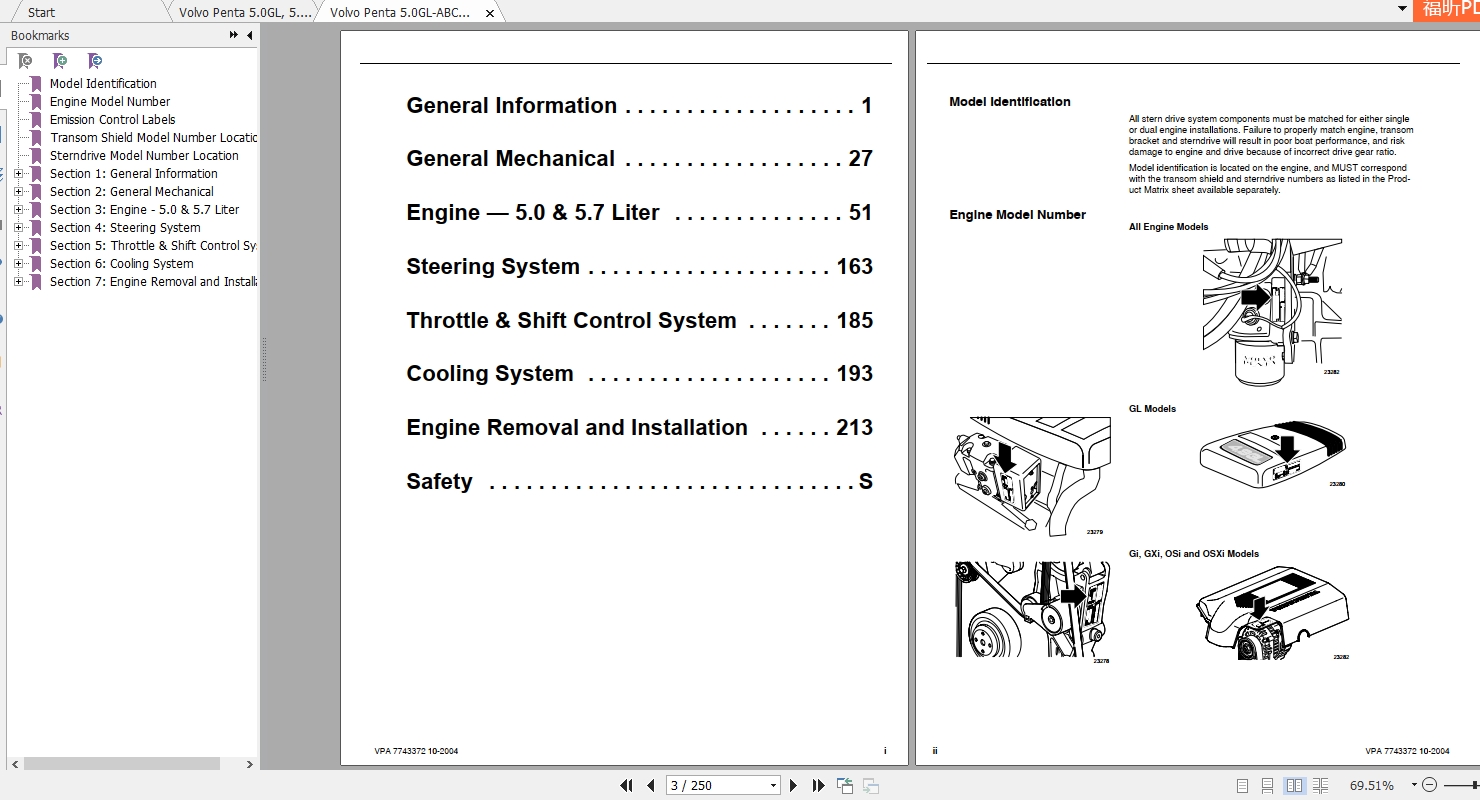Click the previous view icon in status bar
Viewport: 1480px width, 800px height.
pyautogui.click(x=845, y=786)
